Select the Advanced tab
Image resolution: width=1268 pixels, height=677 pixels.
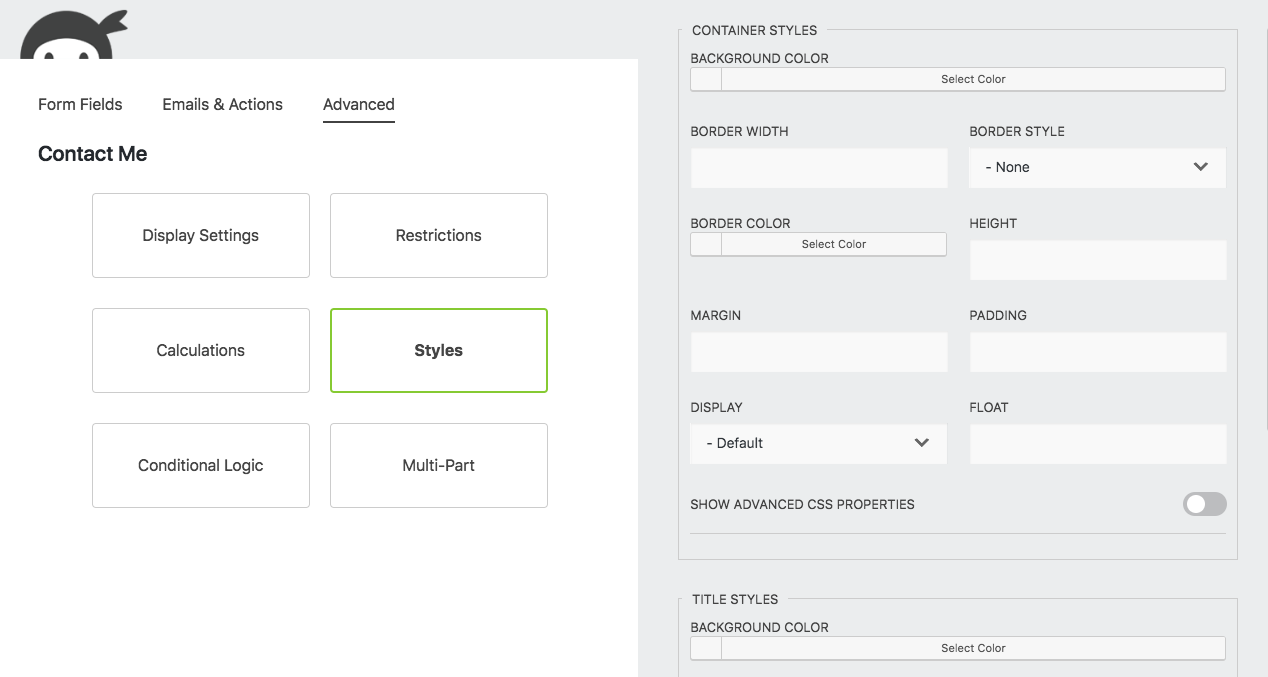pos(358,104)
